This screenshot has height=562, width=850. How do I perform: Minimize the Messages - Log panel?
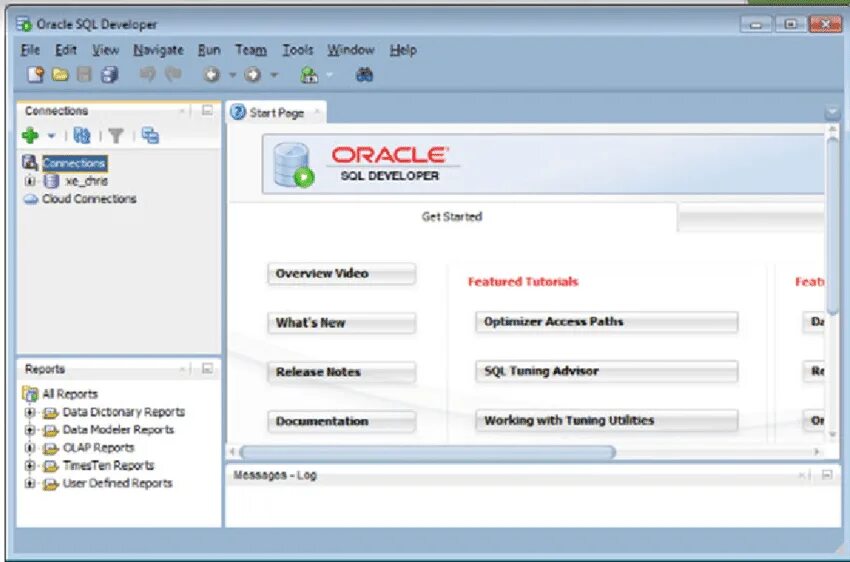[827, 475]
